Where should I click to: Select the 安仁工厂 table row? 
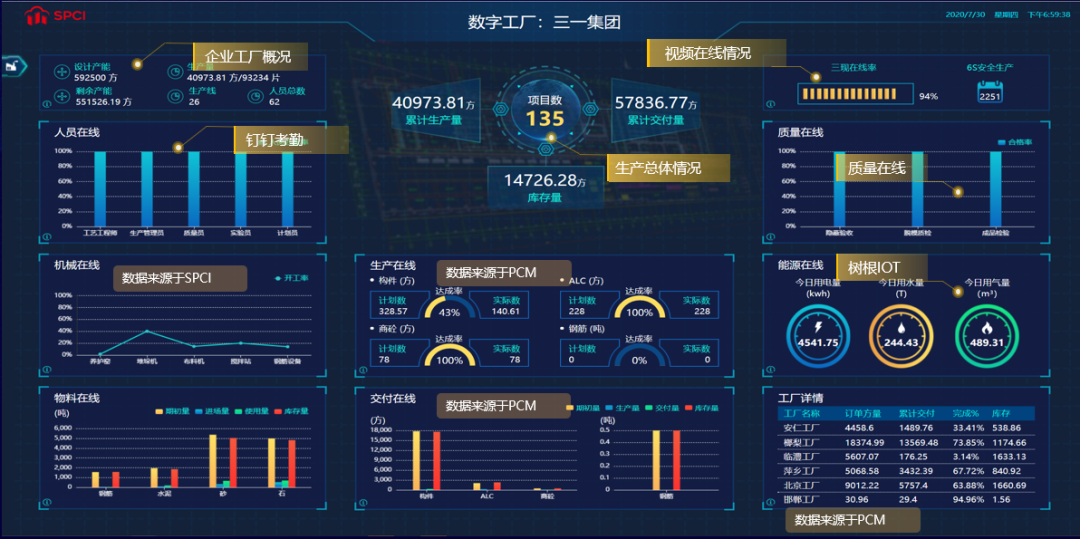click(x=906, y=427)
